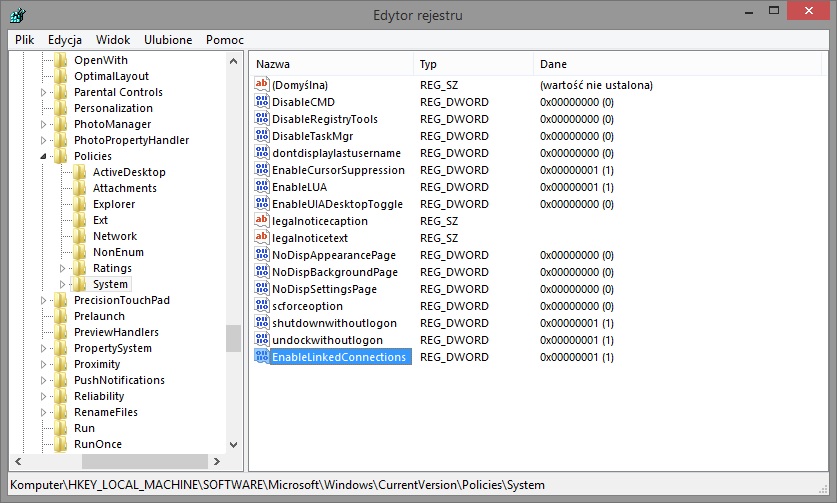Expand the PropertySystem node

(x=43, y=348)
